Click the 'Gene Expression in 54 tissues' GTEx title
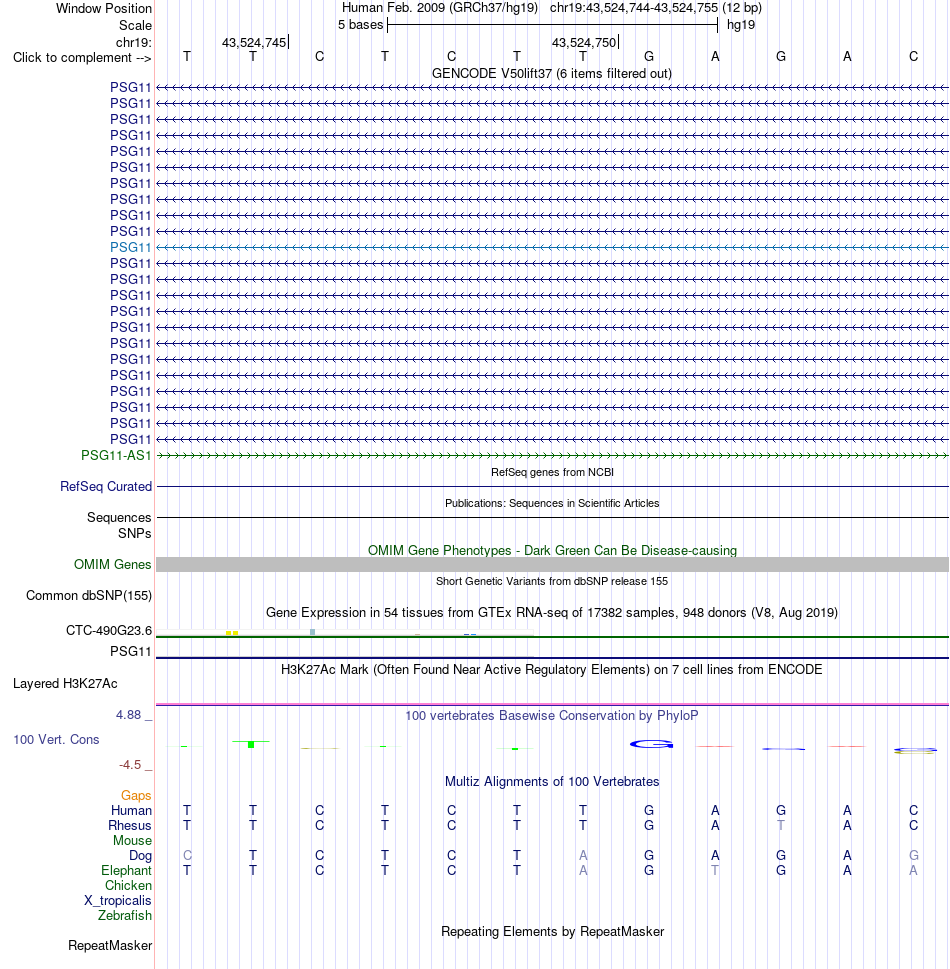Viewport: 950px width, 969px height. (552, 612)
